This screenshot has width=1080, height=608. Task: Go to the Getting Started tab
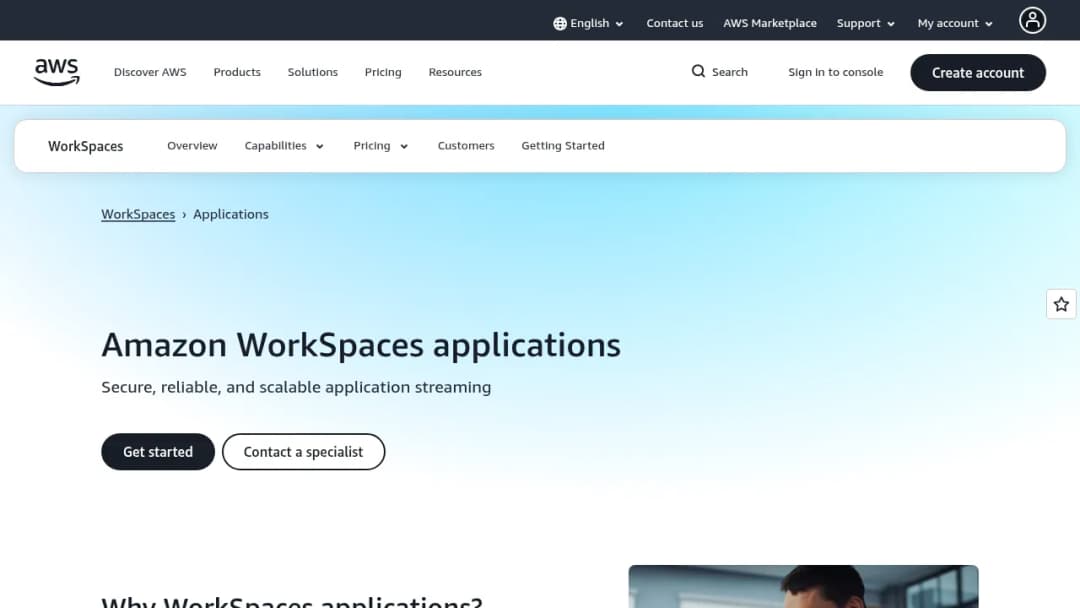[x=563, y=146]
